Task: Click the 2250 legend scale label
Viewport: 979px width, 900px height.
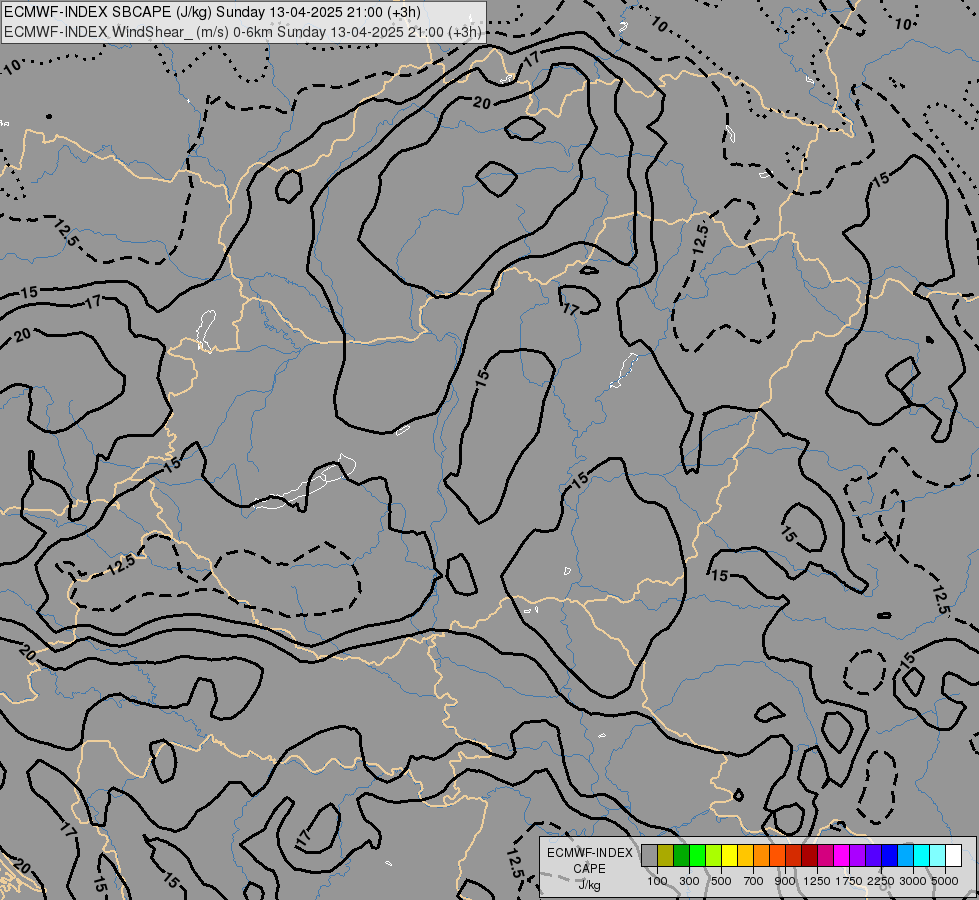Action: pyautogui.click(x=881, y=881)
